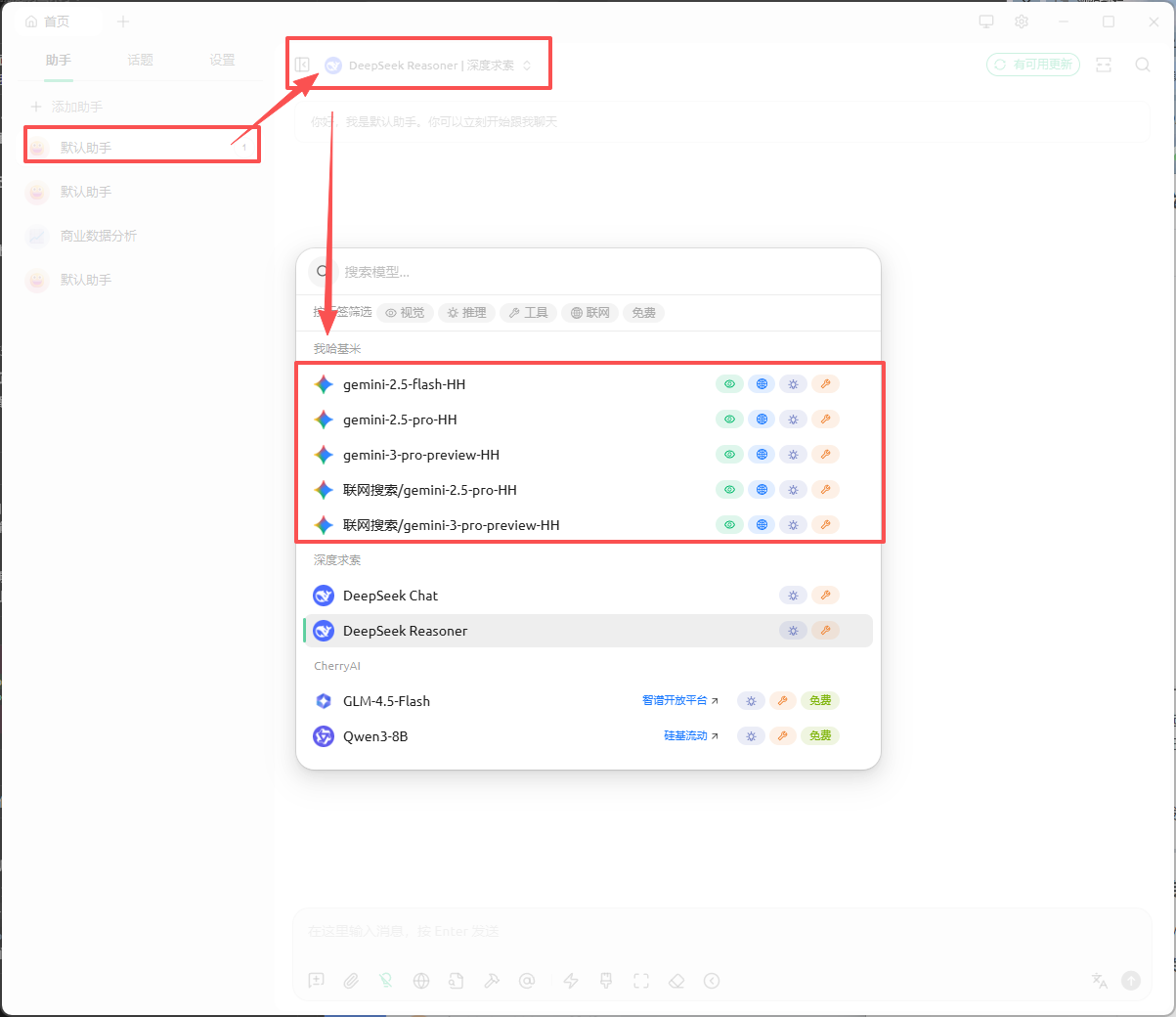
Task: Click the 有可用更新 update button
Action: [x=1033, y=65]
